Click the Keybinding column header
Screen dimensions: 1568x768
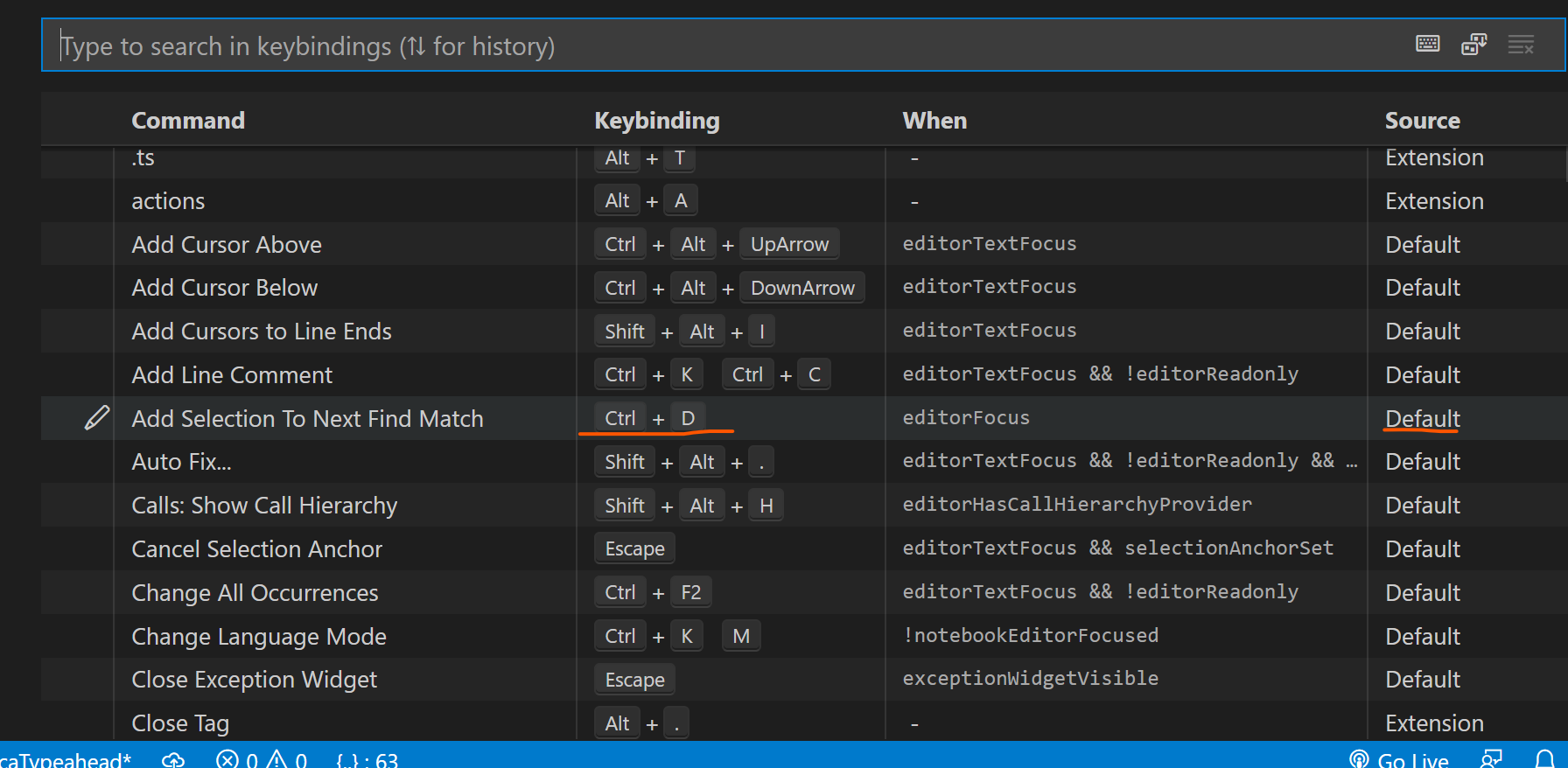click(657, 121)
